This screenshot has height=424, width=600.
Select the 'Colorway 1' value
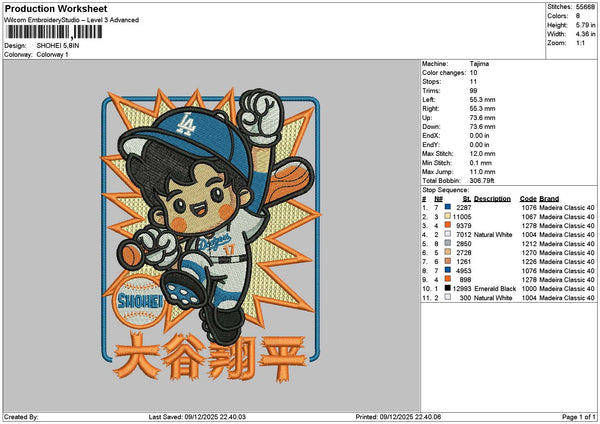click(x=52, y=55)
